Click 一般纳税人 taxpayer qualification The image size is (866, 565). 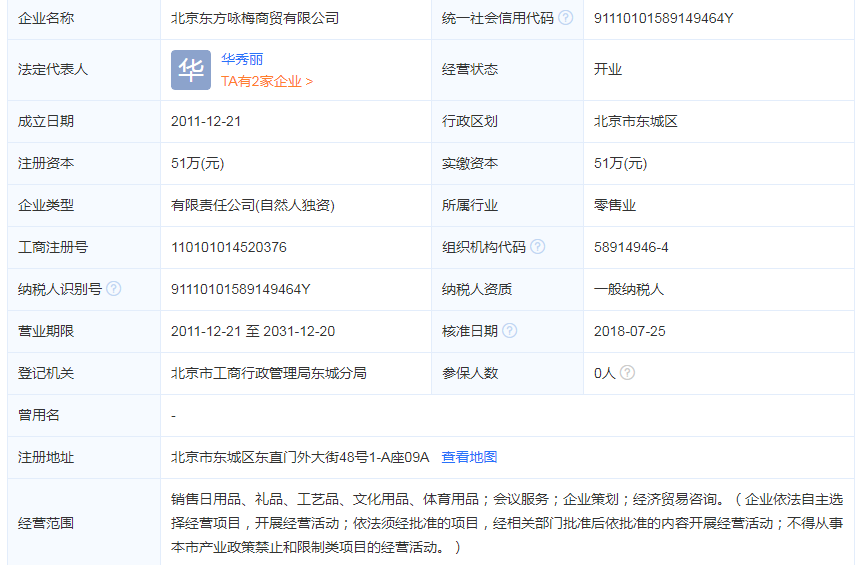point(629,289)
